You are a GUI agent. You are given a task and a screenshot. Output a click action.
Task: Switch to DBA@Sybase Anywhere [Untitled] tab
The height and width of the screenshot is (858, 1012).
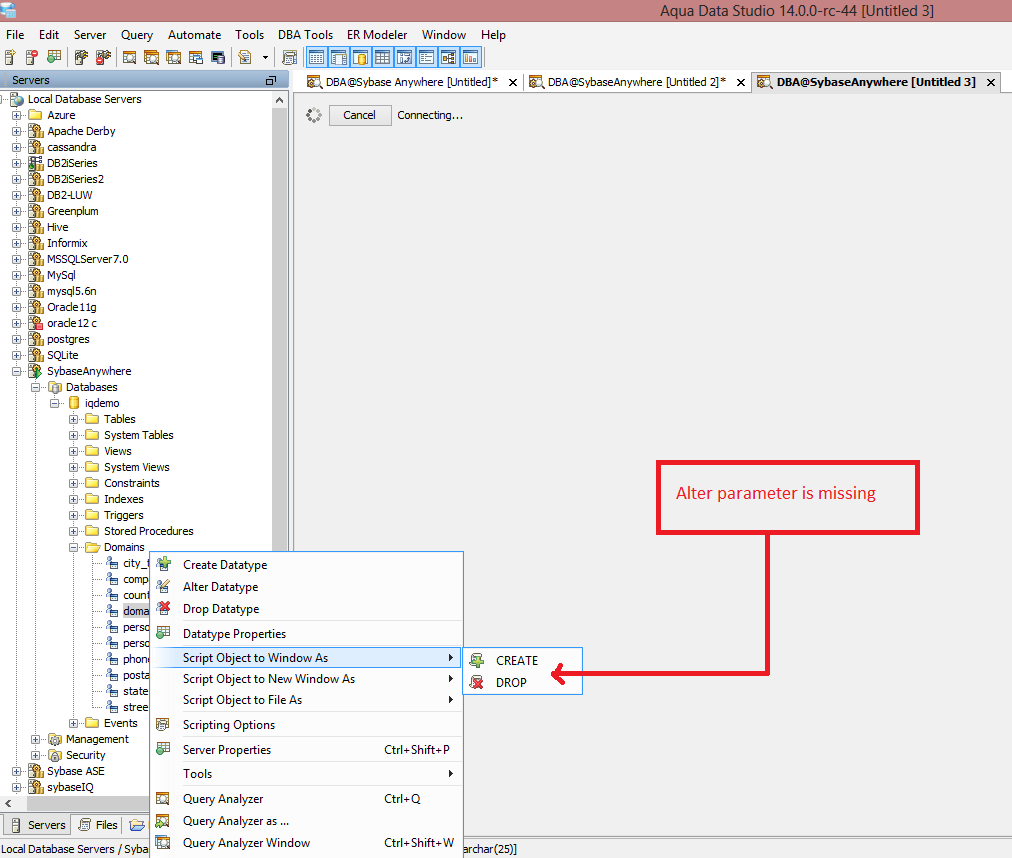[412, 82]
